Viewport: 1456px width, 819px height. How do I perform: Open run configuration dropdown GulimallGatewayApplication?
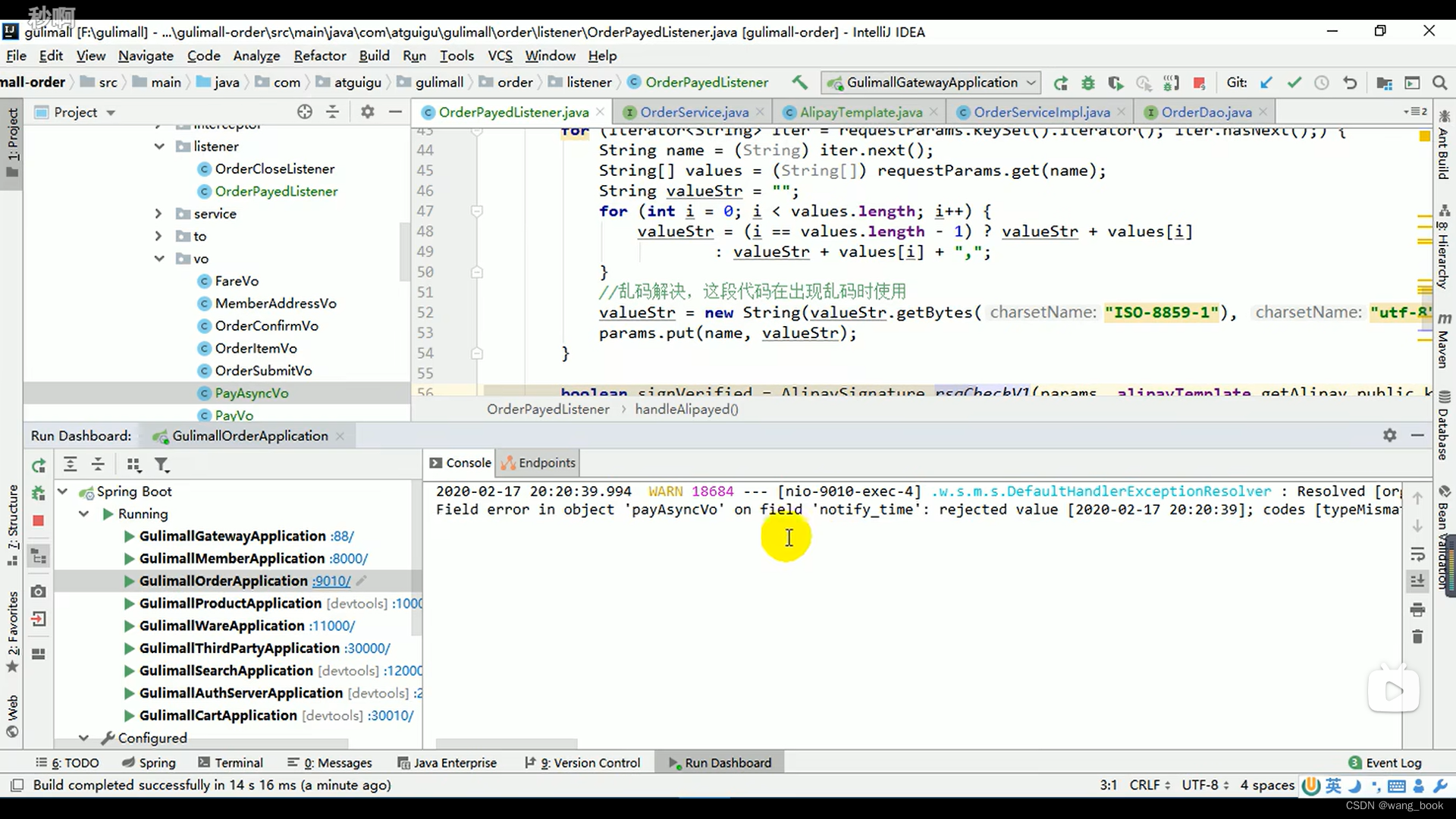coord(931,83)
